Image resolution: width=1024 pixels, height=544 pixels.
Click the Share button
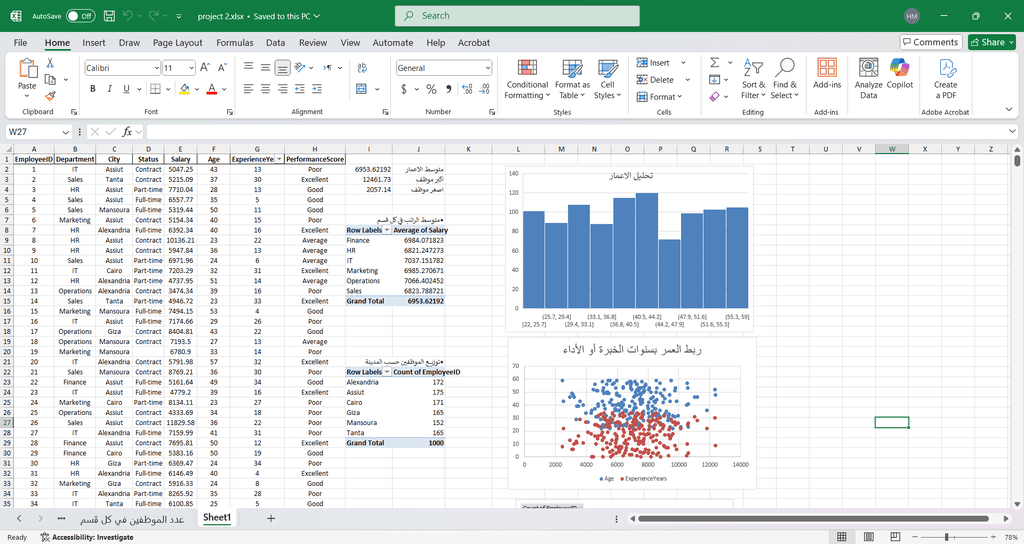(x=992, y=42)
